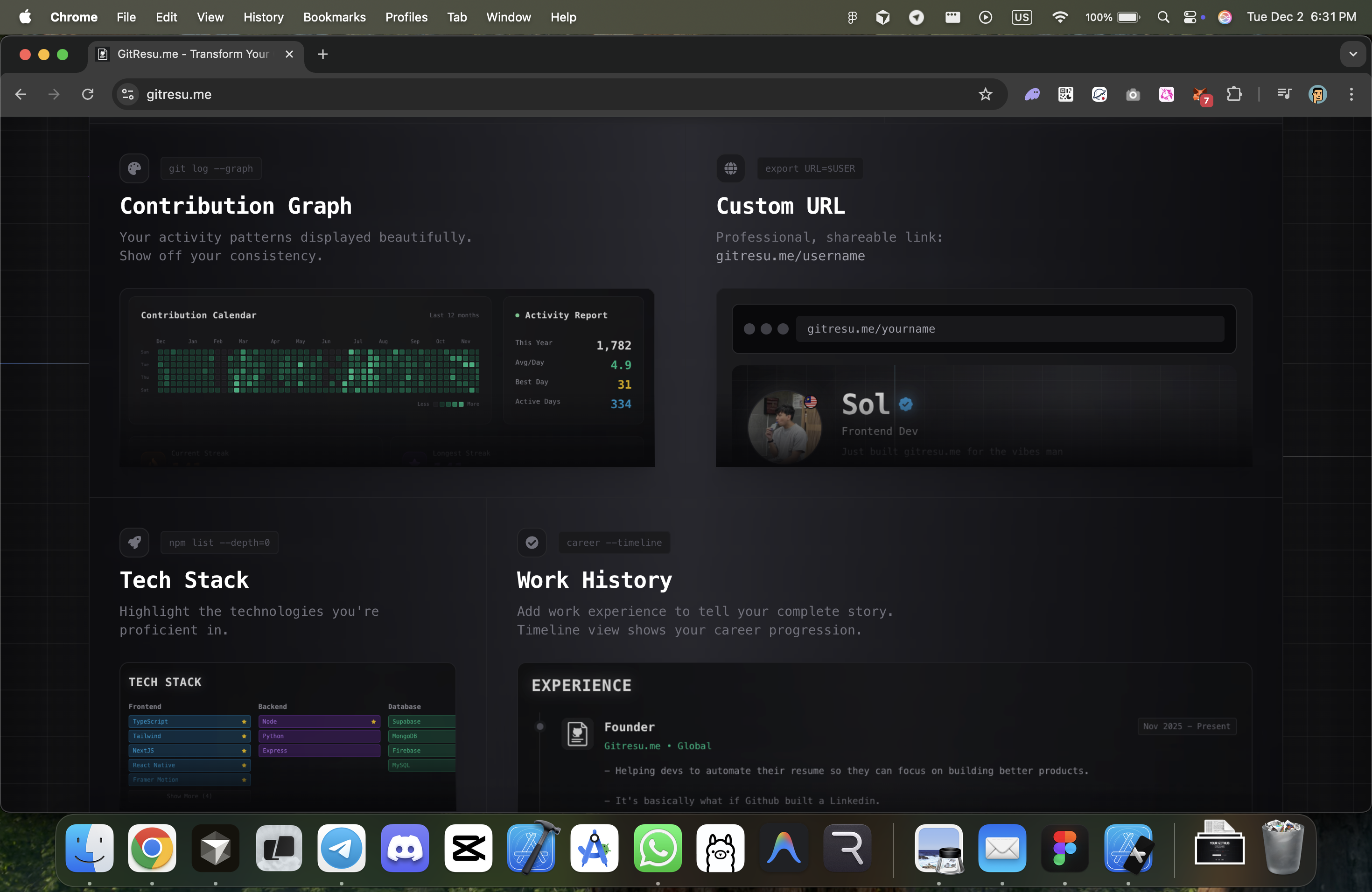
Task: Click the site information icon in the address bar
Action: (127, 95)
